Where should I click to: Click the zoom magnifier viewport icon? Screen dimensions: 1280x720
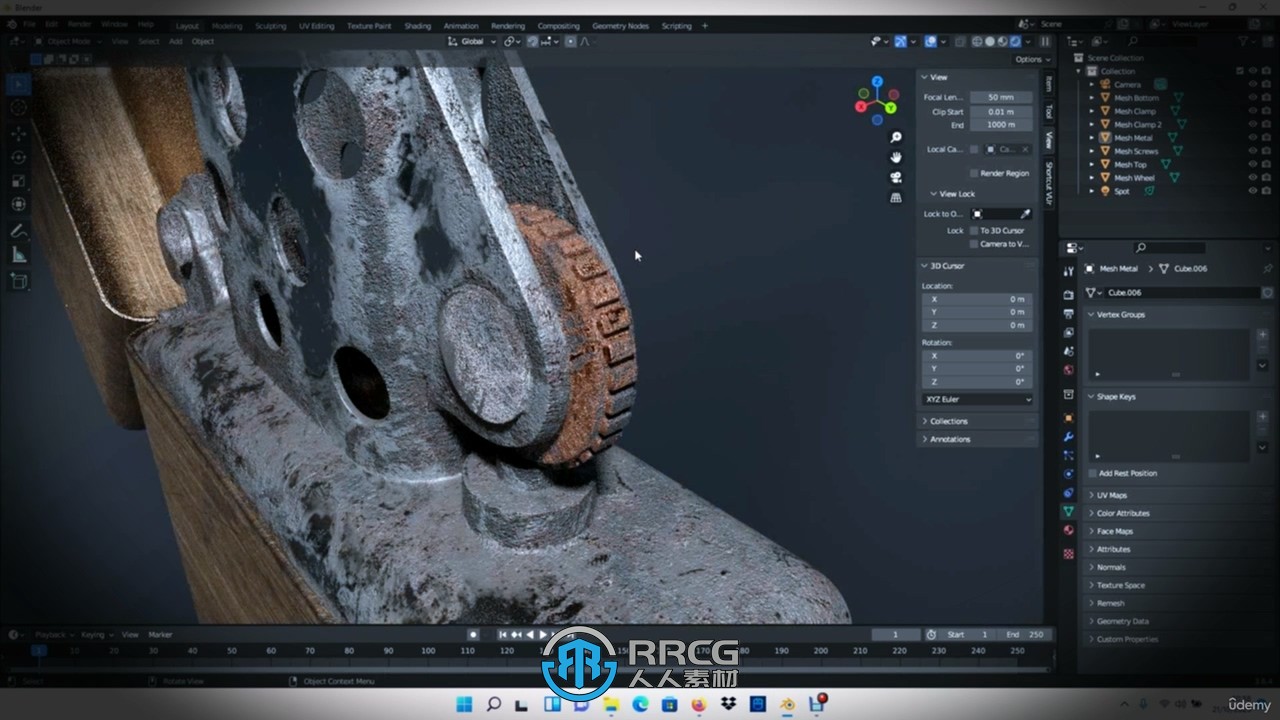896,137
